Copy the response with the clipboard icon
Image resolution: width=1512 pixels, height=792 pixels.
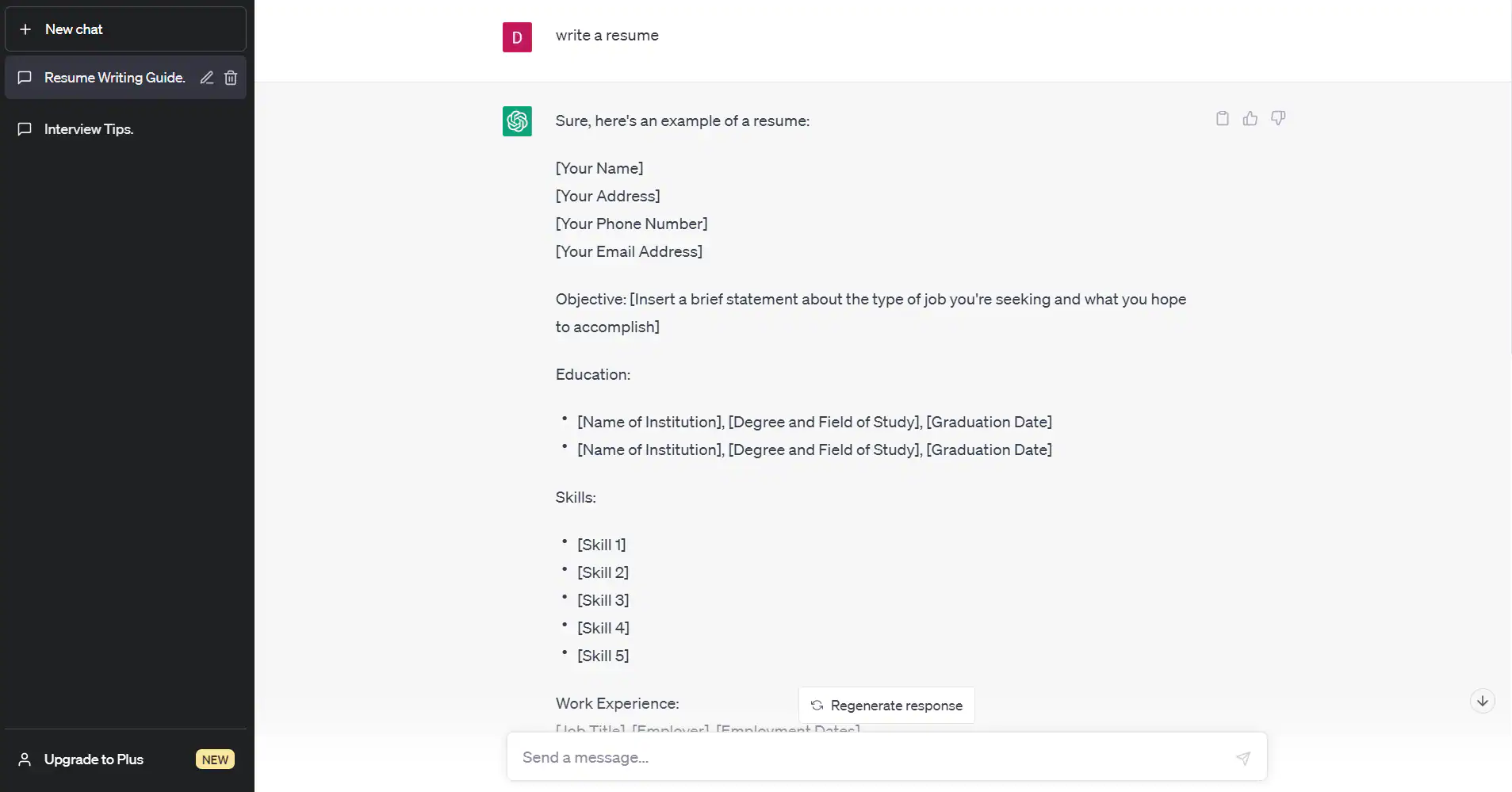(x=1223, y=119)
